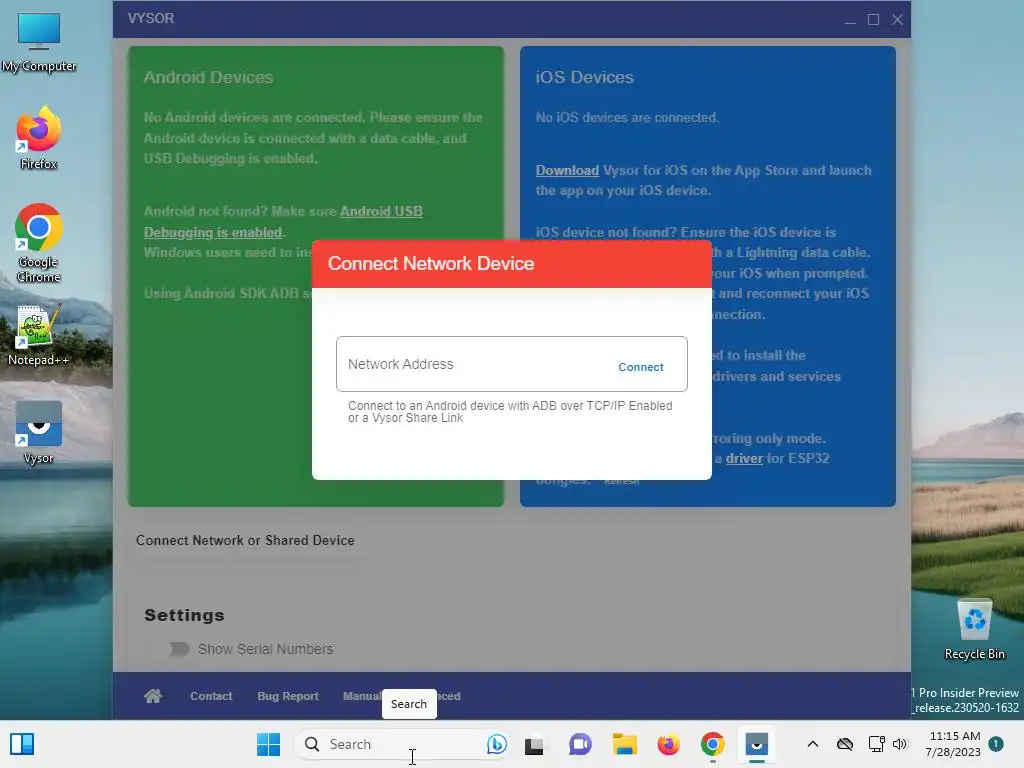Screen dimensions: 1024x768
Task: Launch Firefox from the taskbar
Action: coord(668,744)
